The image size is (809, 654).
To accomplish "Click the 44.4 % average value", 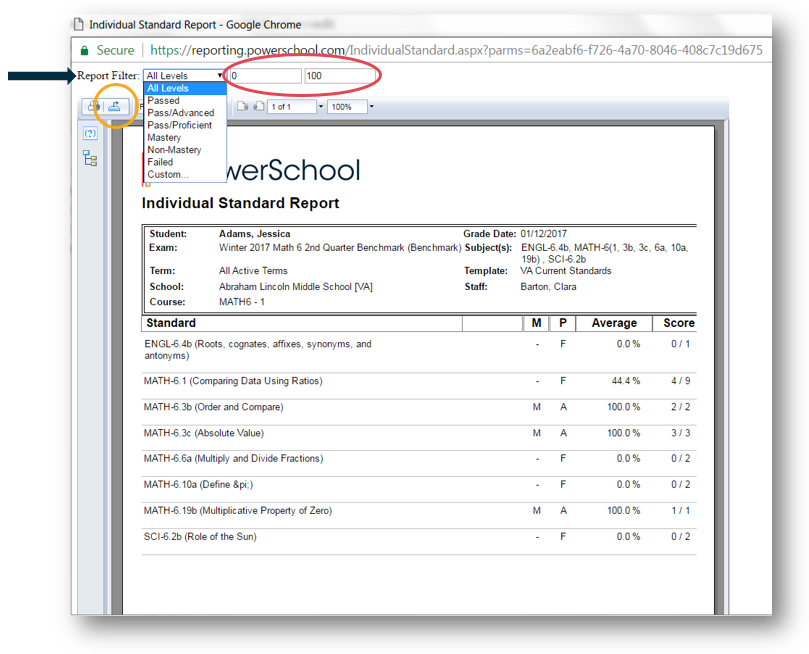I will click(626, 381).
